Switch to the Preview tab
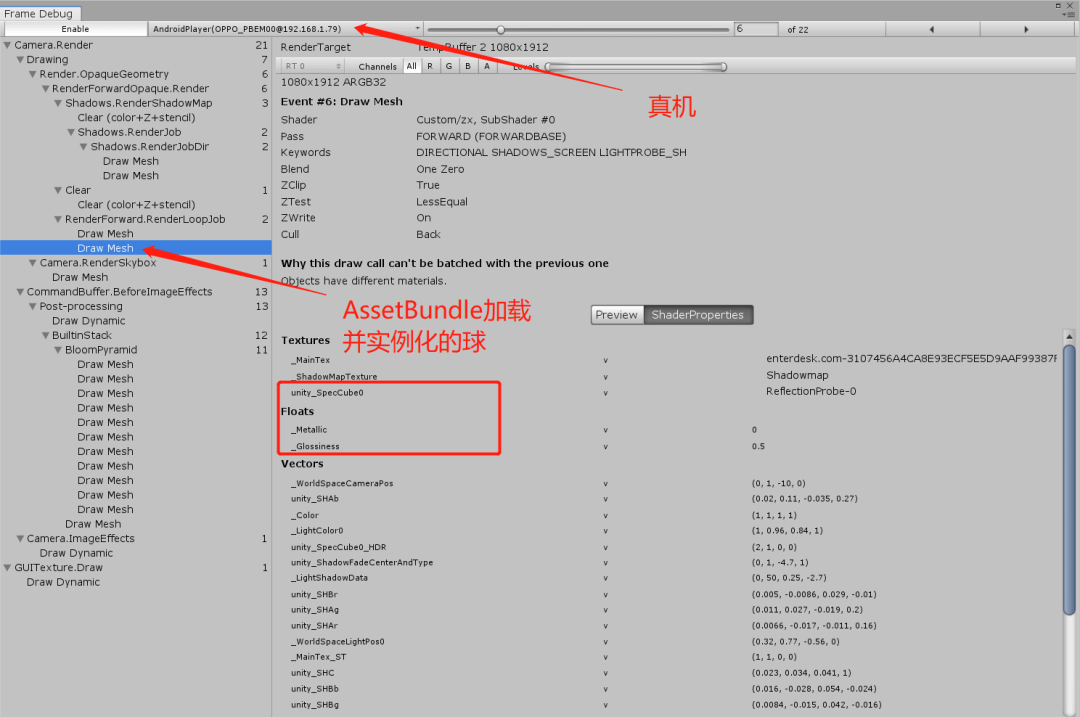1080x717 pixels. tap(616, 315)
